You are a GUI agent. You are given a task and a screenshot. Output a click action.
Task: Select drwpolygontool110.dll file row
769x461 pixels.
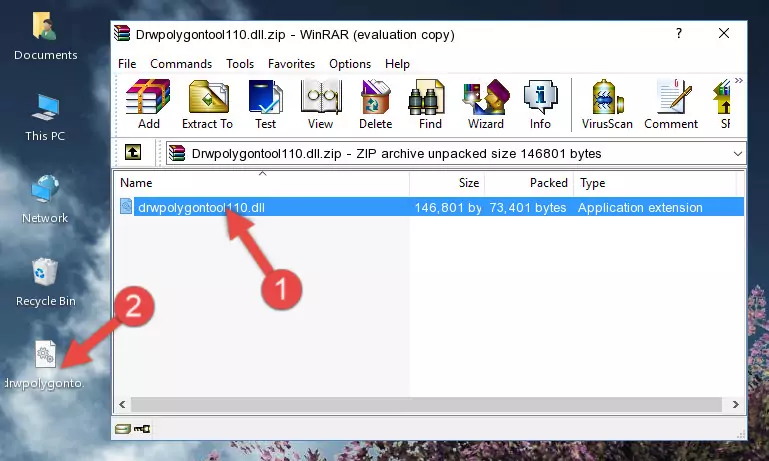coord(430,207)
